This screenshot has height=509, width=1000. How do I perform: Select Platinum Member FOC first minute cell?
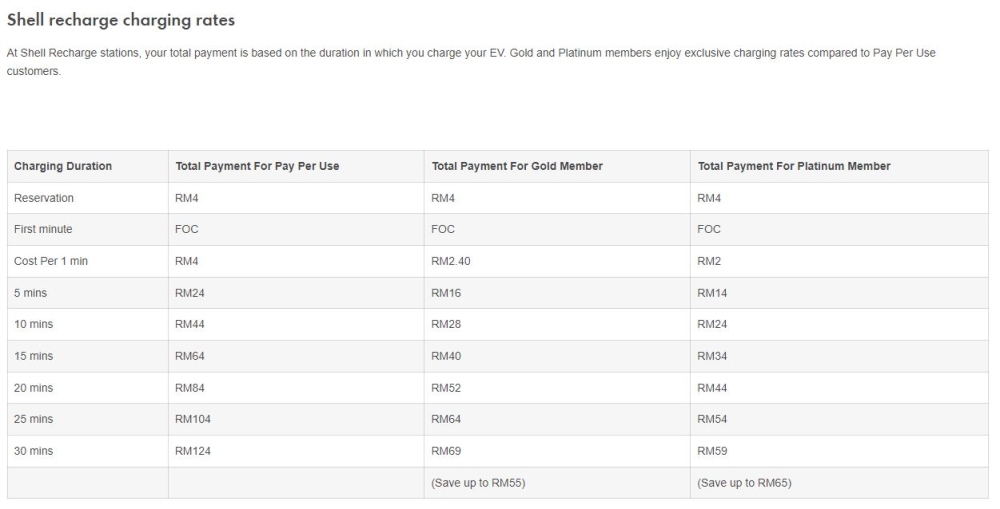(709, 229)
